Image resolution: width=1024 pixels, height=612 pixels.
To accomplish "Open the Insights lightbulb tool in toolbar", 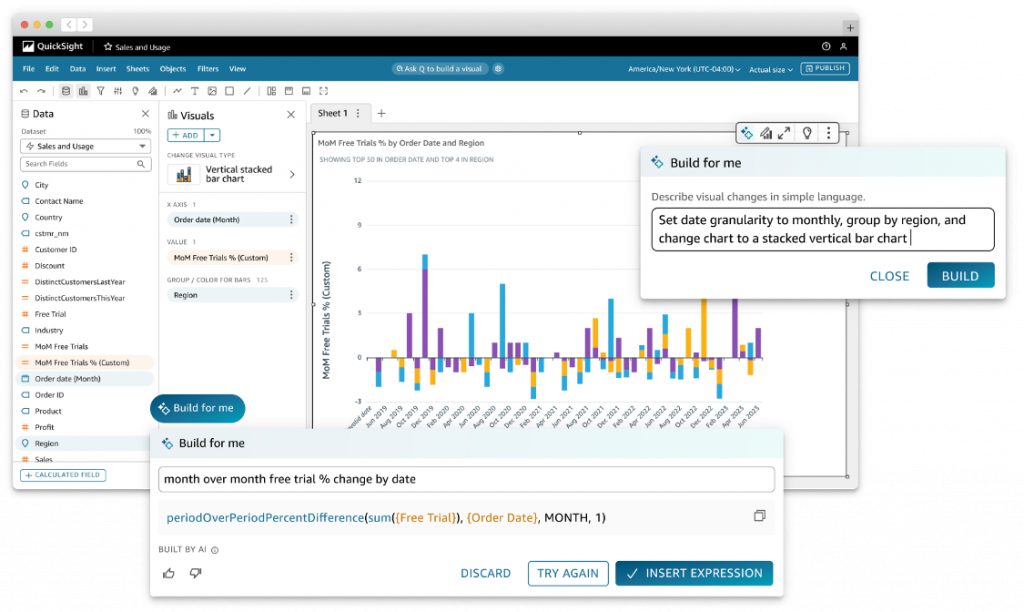I will (135, 91).
